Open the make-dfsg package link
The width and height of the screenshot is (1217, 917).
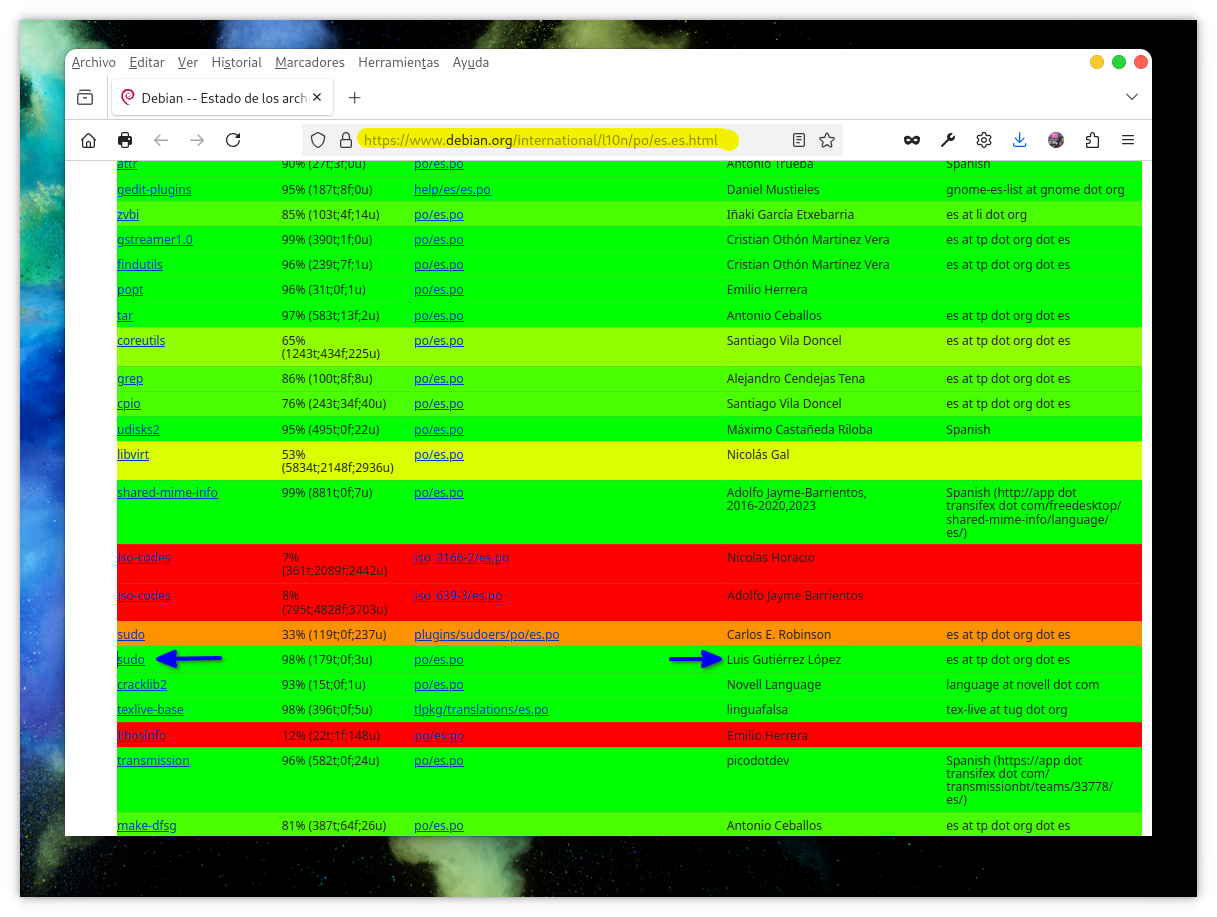point(147,825)
